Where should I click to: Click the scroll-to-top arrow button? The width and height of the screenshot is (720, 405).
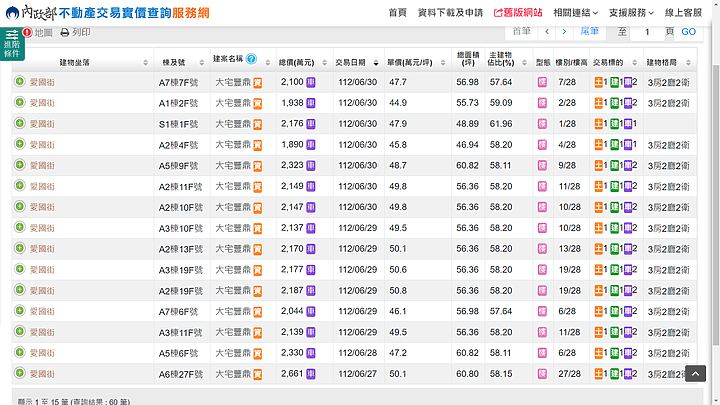pos(695,373)
